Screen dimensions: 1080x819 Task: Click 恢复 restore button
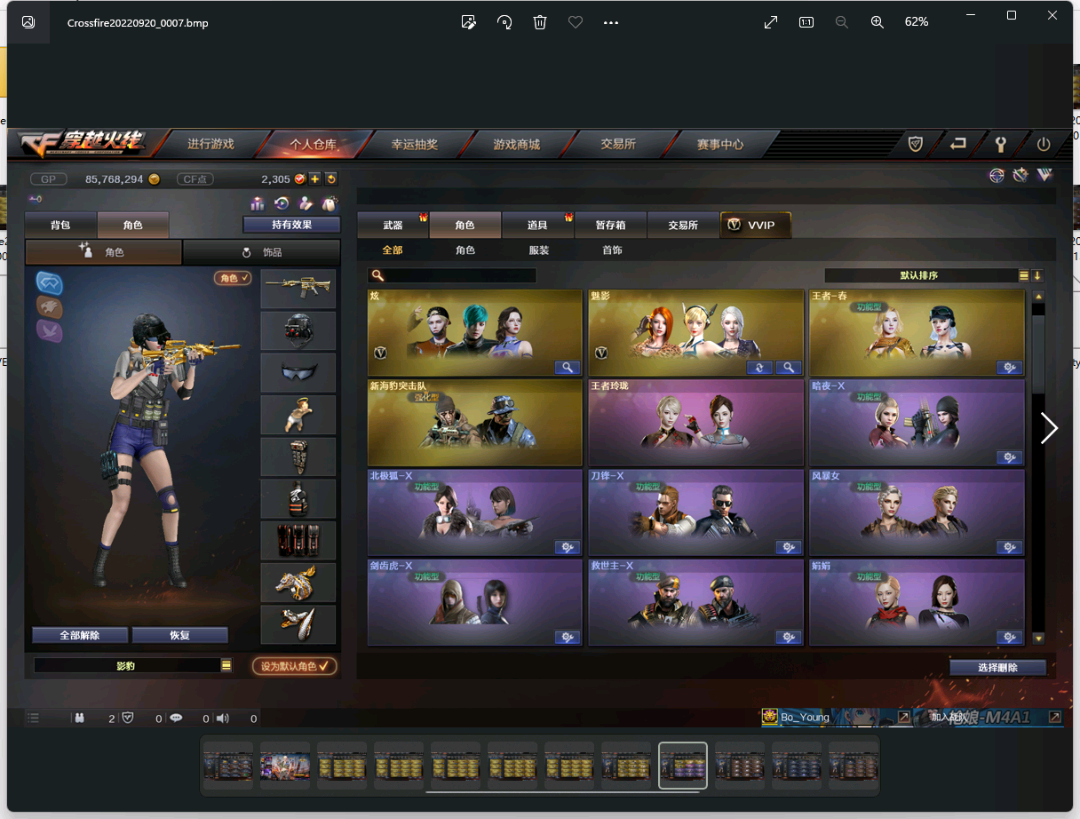[x=180, y=635]
